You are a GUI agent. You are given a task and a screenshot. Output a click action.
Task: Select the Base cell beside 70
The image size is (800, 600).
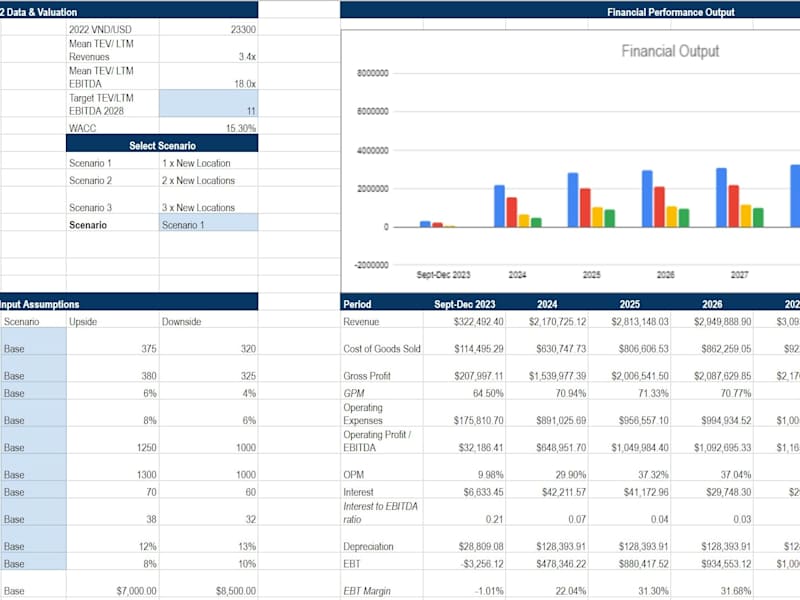tap(33, 490)
